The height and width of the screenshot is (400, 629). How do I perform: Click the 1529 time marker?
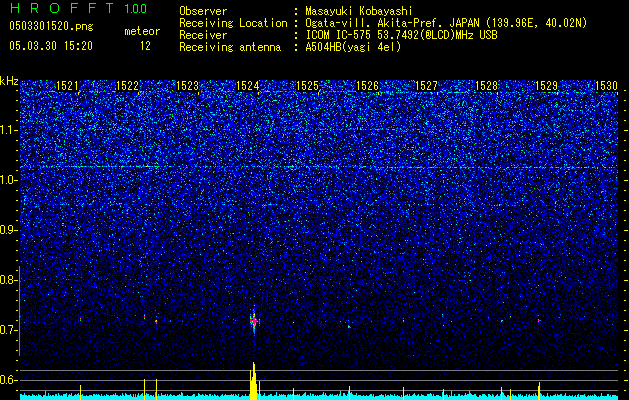point(546,86)
